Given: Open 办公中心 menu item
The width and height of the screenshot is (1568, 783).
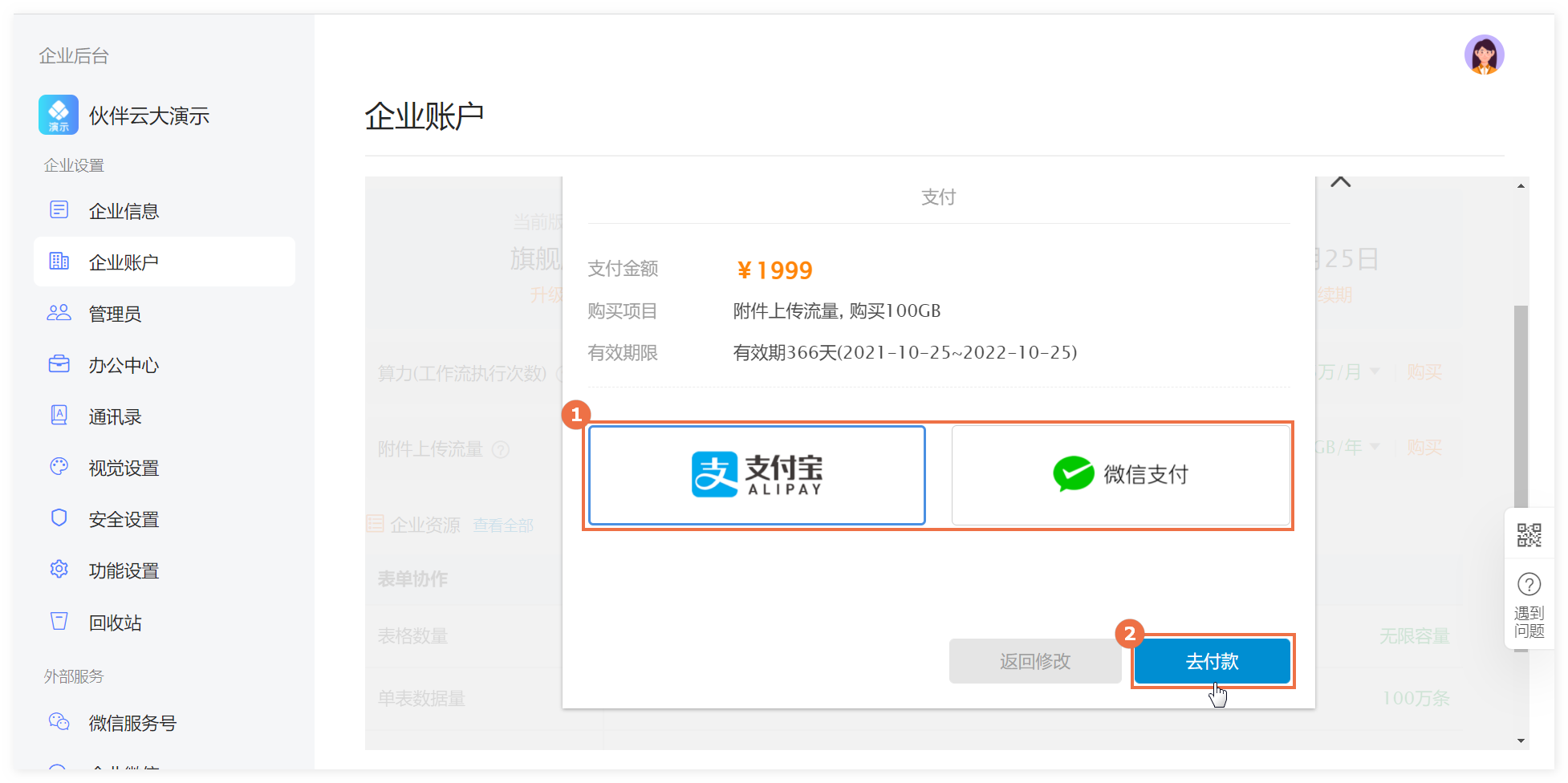Looking at the screenshot, I should tap(165, 364).
